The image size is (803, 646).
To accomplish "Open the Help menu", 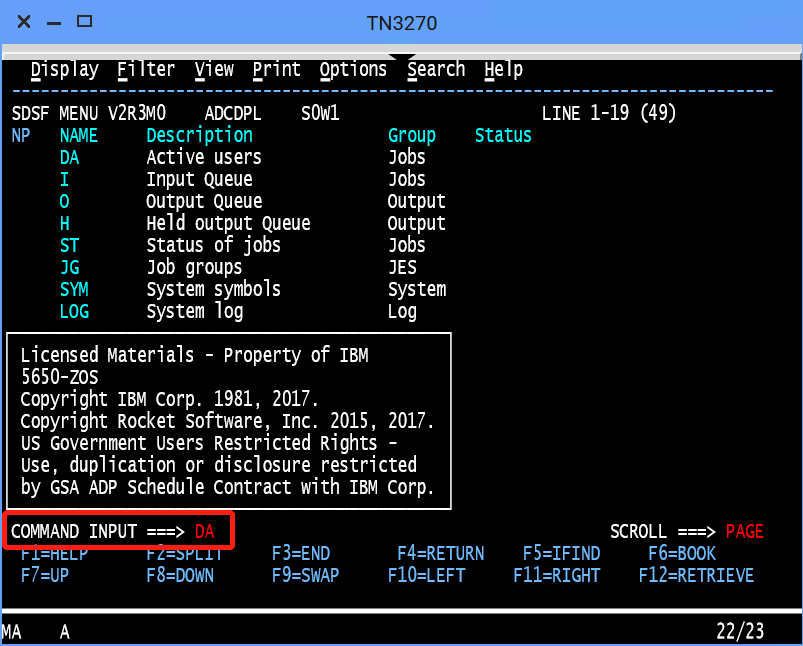I will (504, 70).
